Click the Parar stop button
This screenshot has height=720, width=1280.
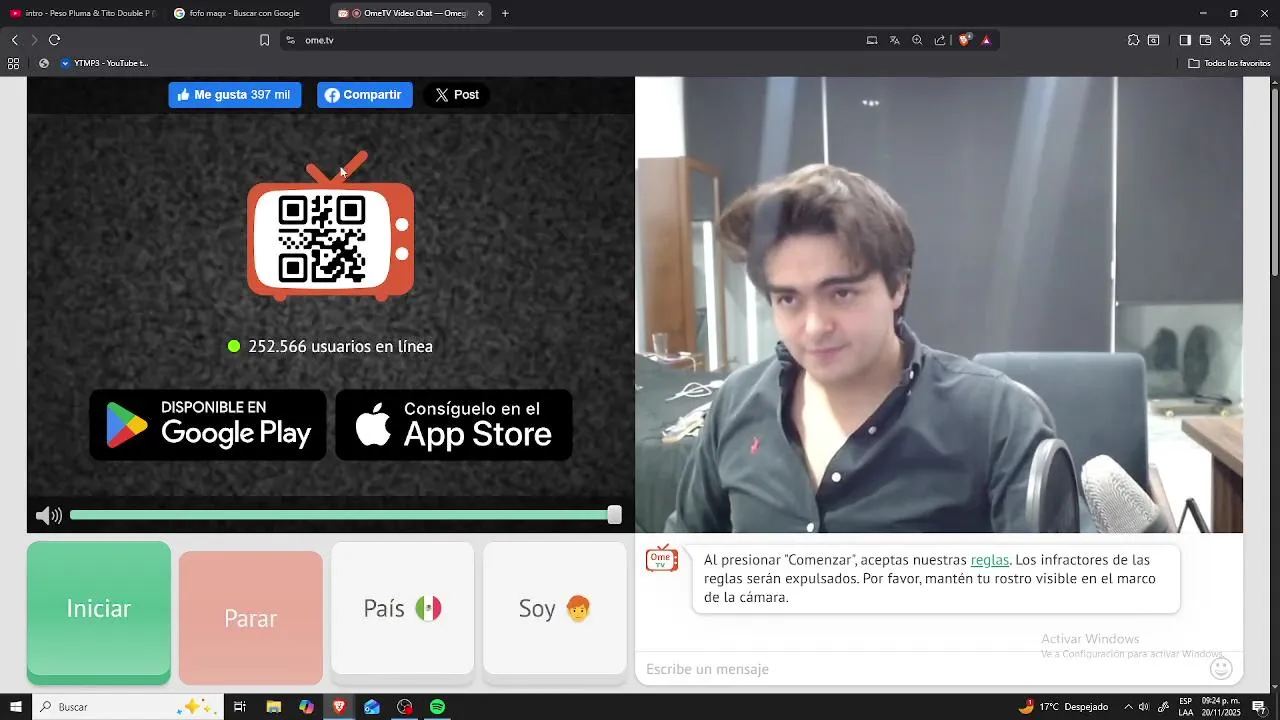pyautogui.click(x=251, y=618)
